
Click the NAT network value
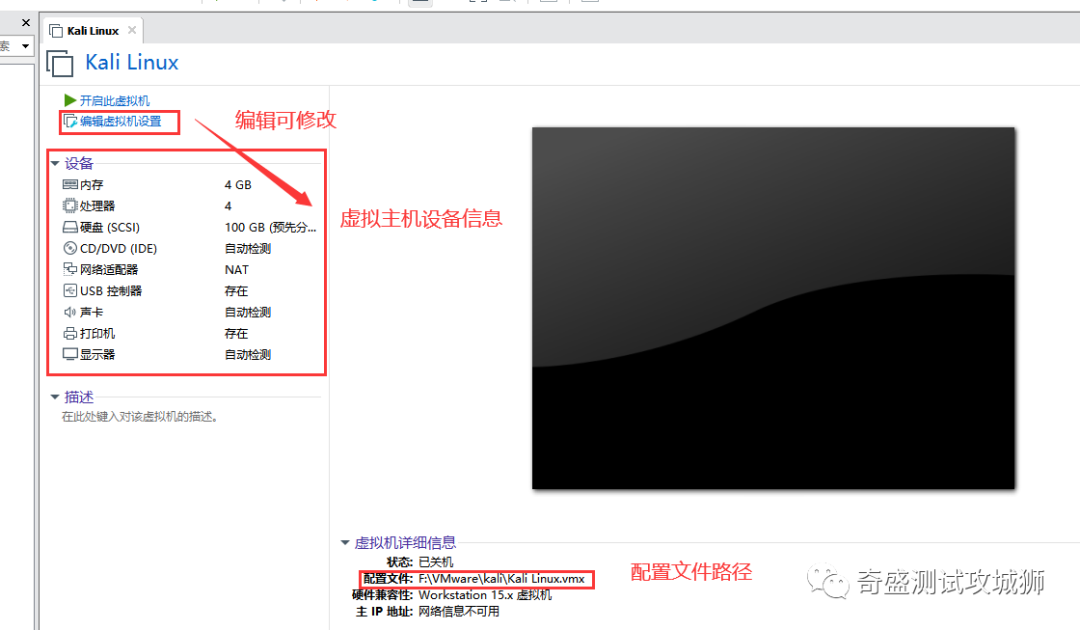click(x=236, y=270)
